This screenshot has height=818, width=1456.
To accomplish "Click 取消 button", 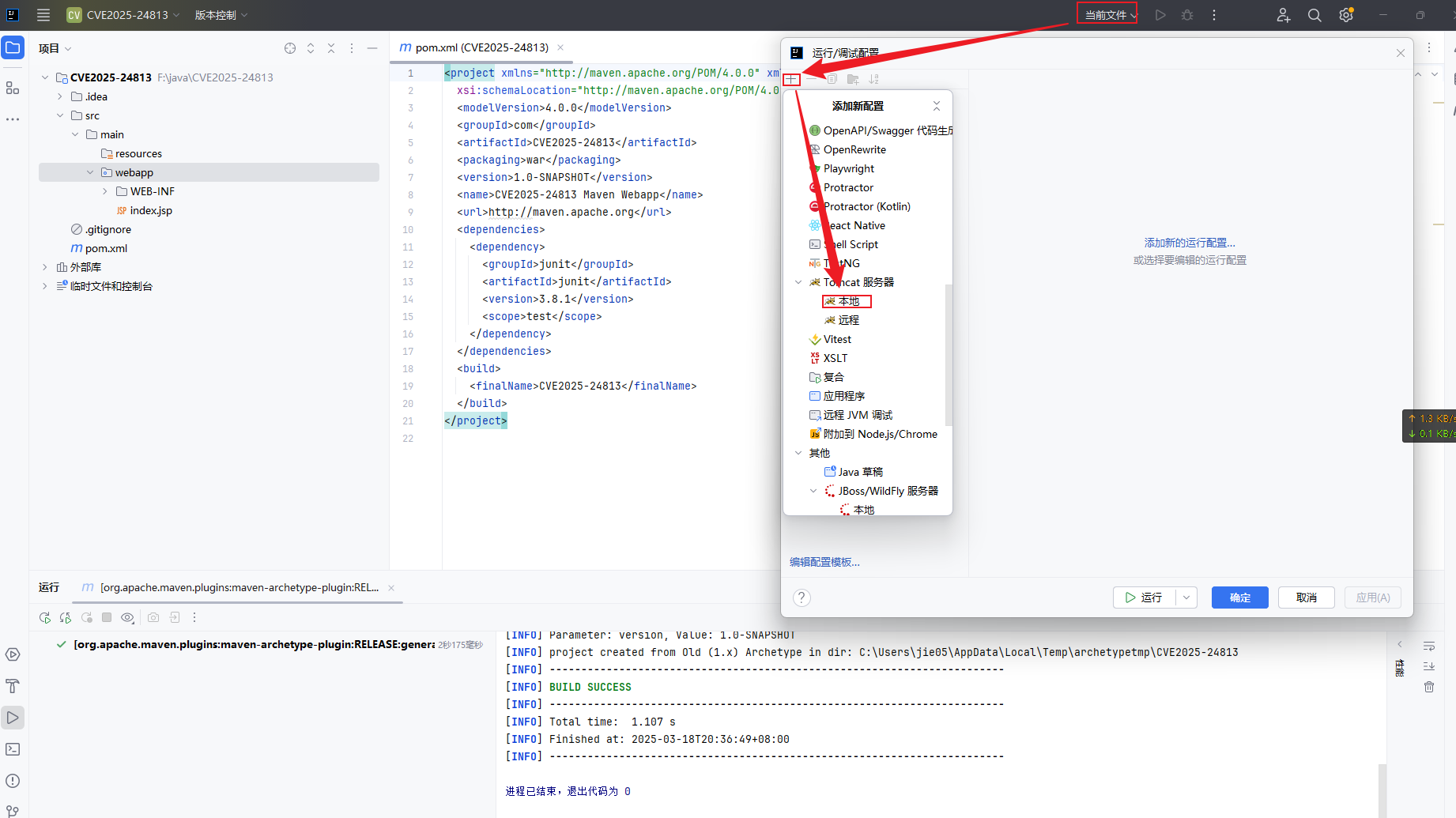I will click(x=1306, y=597).
